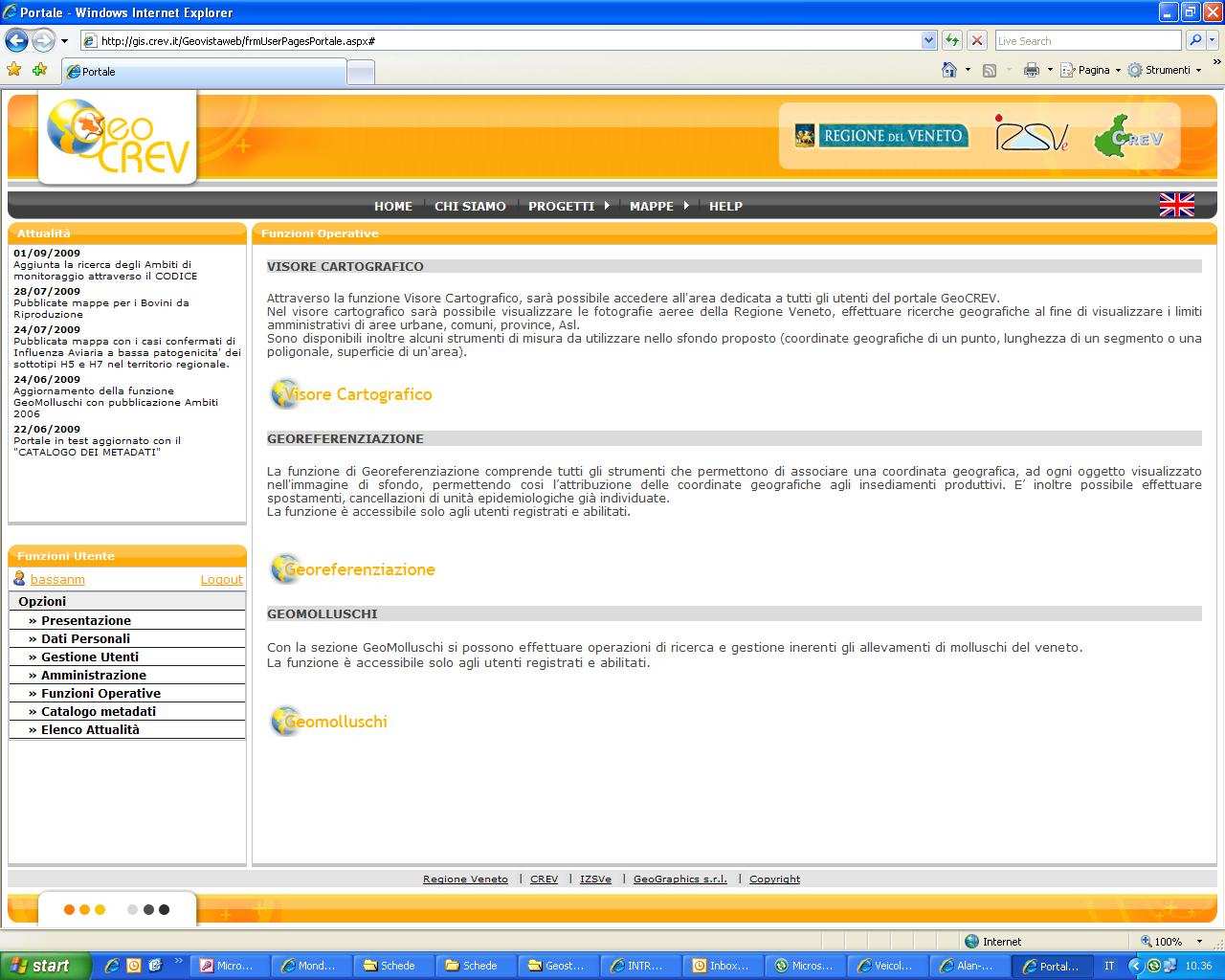Screen dimensions: 1225x980
Task: Open the recent pages dropdown arrow
Action: pos(64,41)
